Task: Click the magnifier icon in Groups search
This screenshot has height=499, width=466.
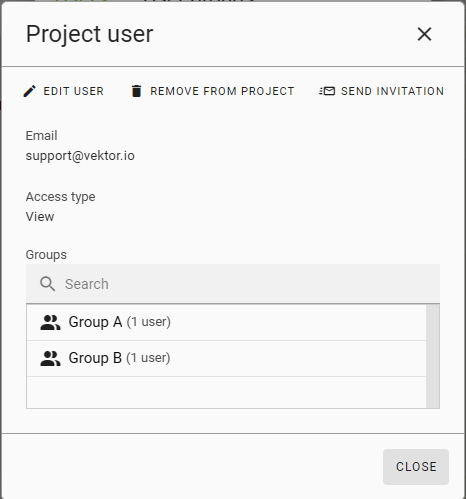Action: (x=47, y=284)
